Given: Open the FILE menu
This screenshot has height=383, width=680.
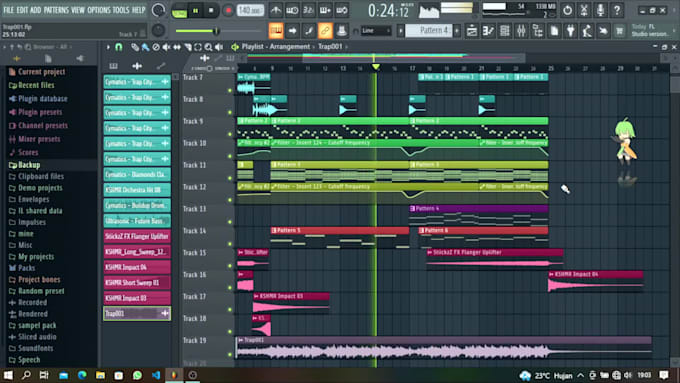Looking at the screenshot, I should point(8,10).
